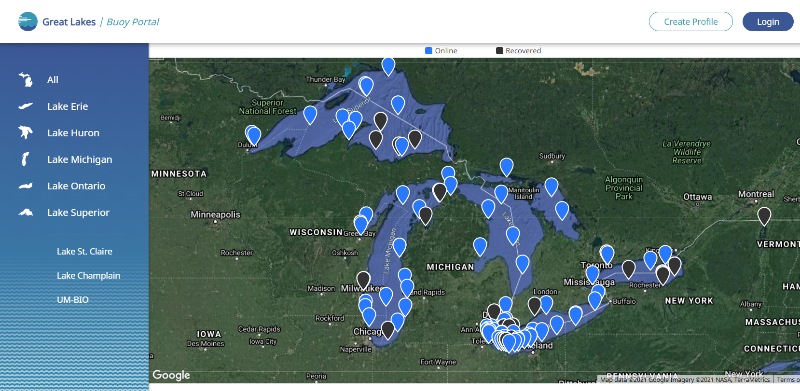Choose the Lake Erie shape icon

click(x=25, y=107)
